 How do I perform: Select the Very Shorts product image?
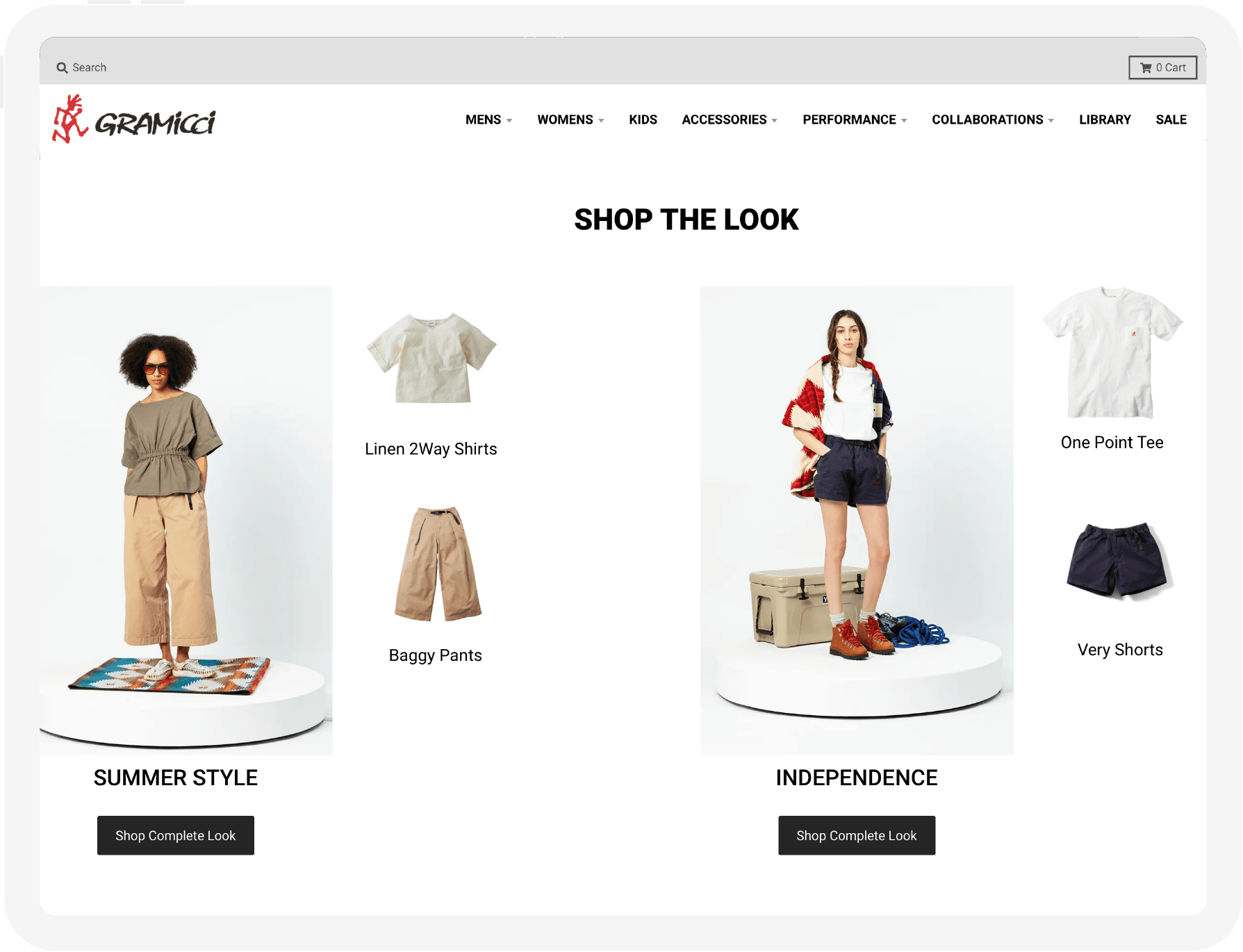coord(1120,561)
